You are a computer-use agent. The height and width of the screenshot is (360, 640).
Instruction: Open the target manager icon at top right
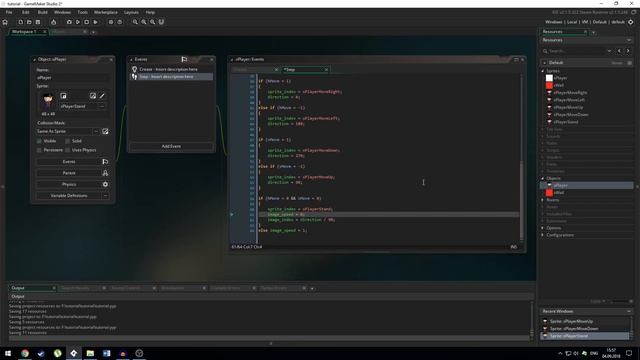[x=631, y=22]
